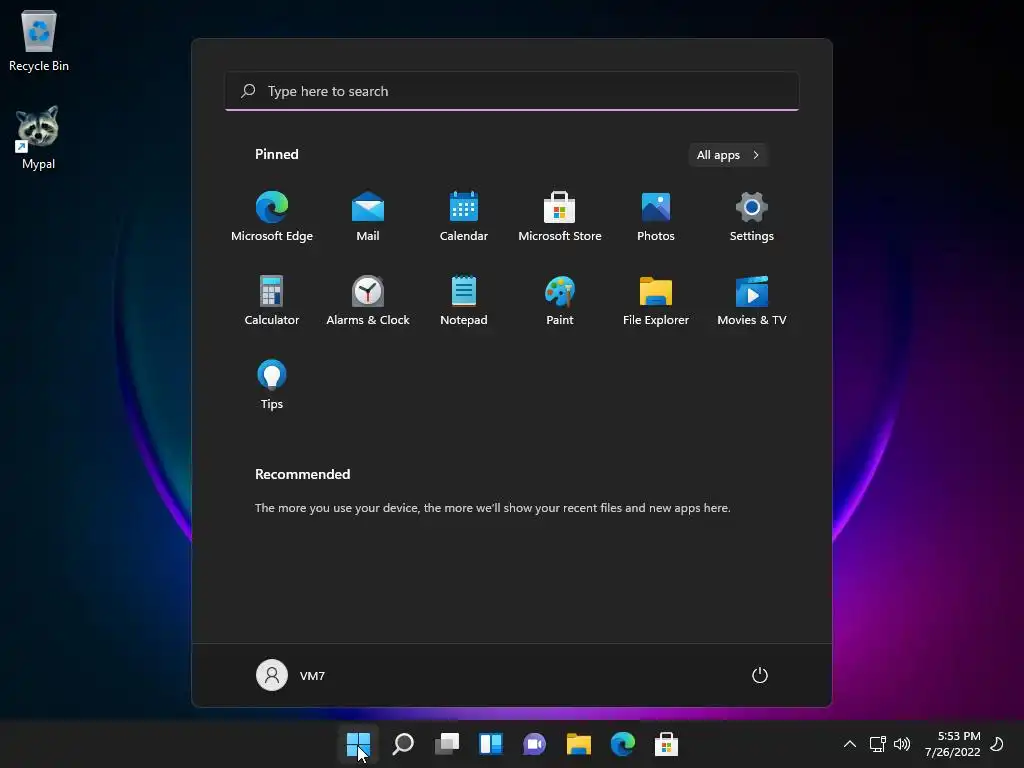Launch Notepad

(464, 300)
